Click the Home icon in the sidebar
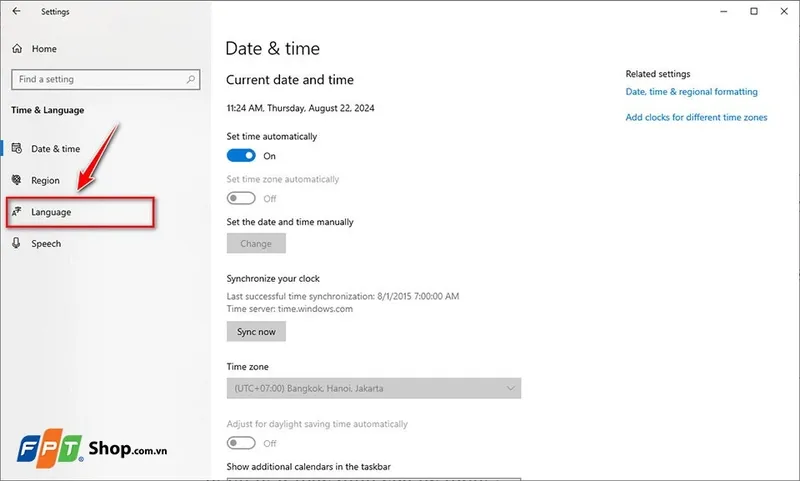Image resolution: width=800 pixels, height=481 pixels. (x=17, y=48)
